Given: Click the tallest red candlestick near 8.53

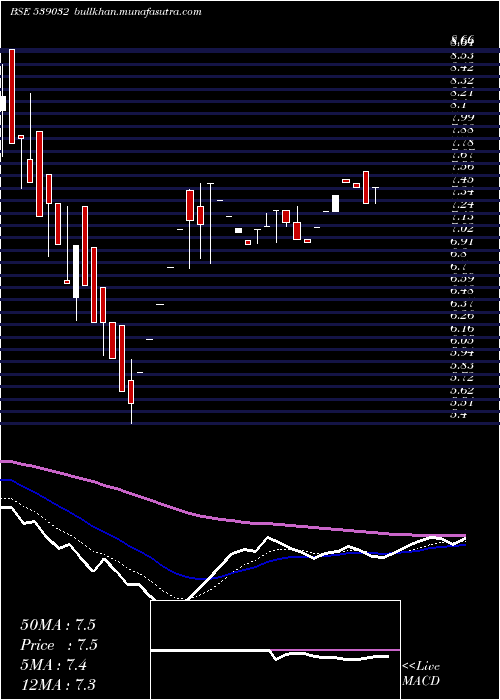Looking at the screenshot, I should pos(12,96).
